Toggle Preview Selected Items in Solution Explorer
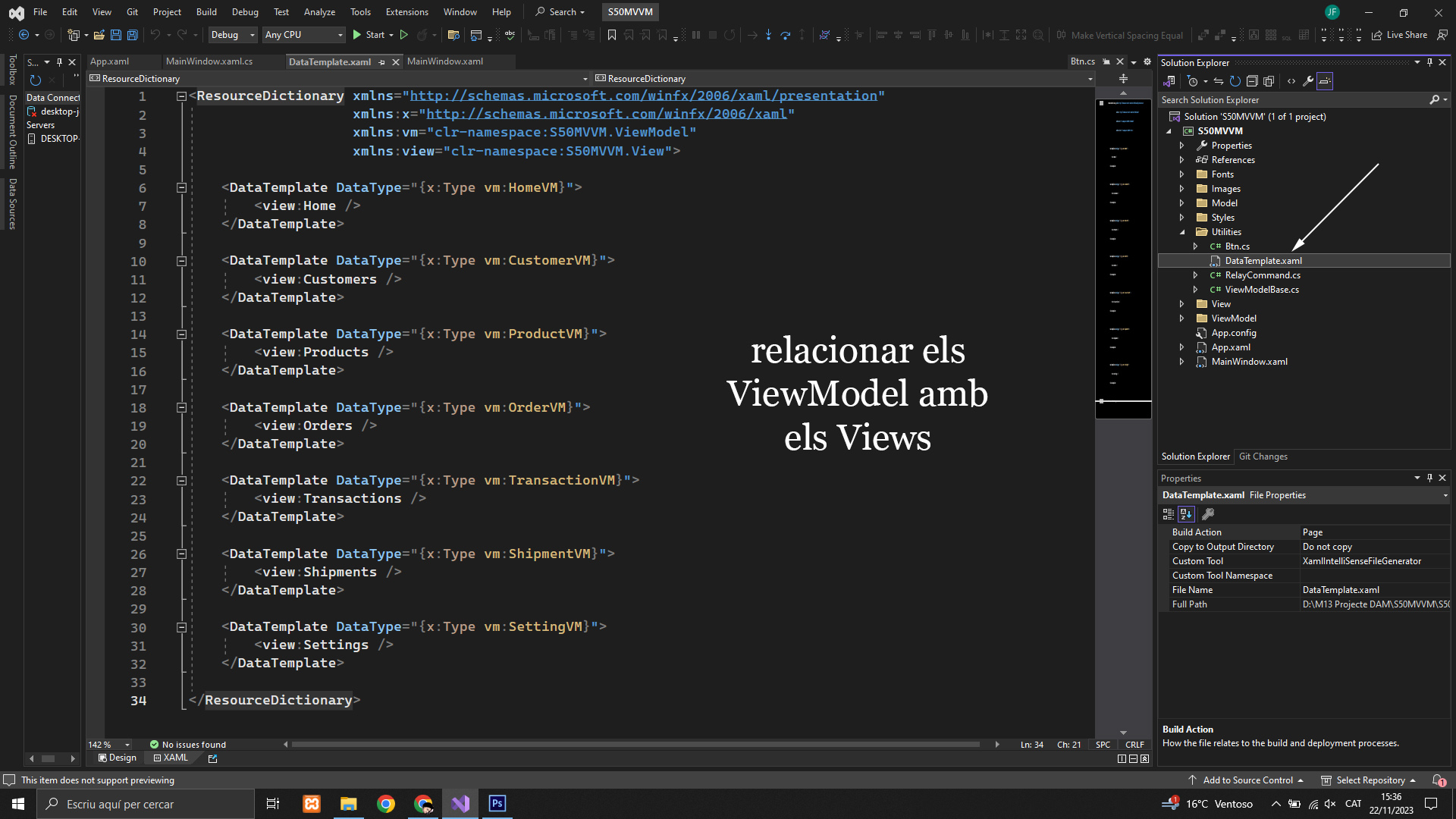Screen dimensions: 1456x819 point(1325,81)
